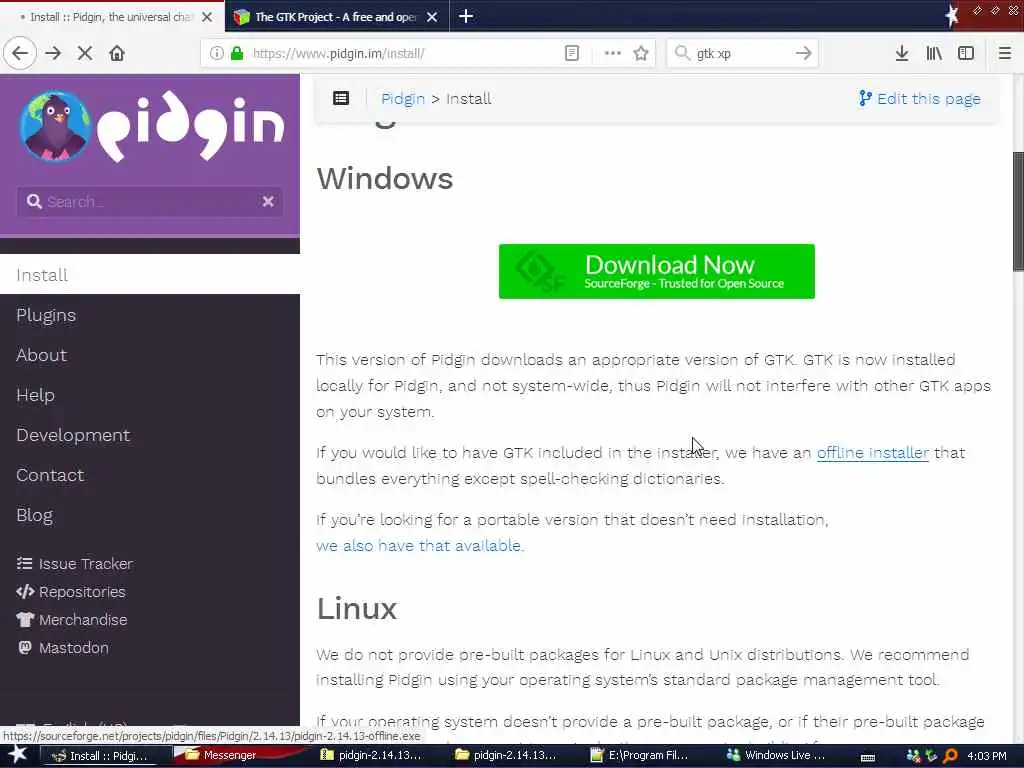Switch to The GTK Project tab
The width and height of the screenshot is (1024, 768).
pos(336,17)
